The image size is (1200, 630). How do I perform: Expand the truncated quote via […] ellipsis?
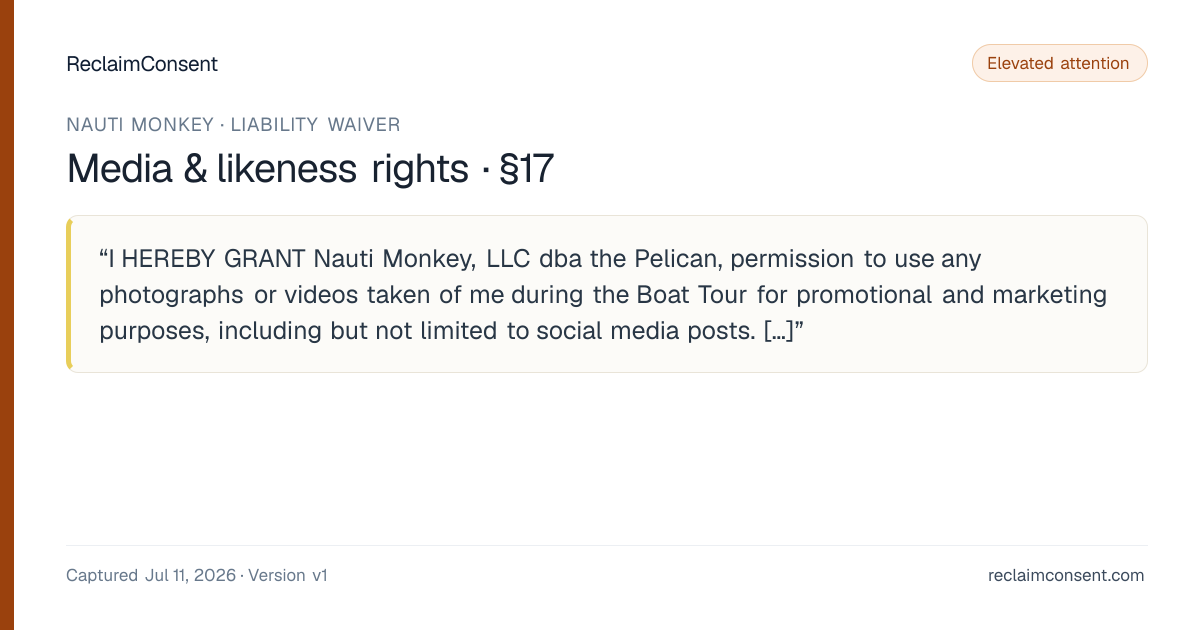pos(778,331)
